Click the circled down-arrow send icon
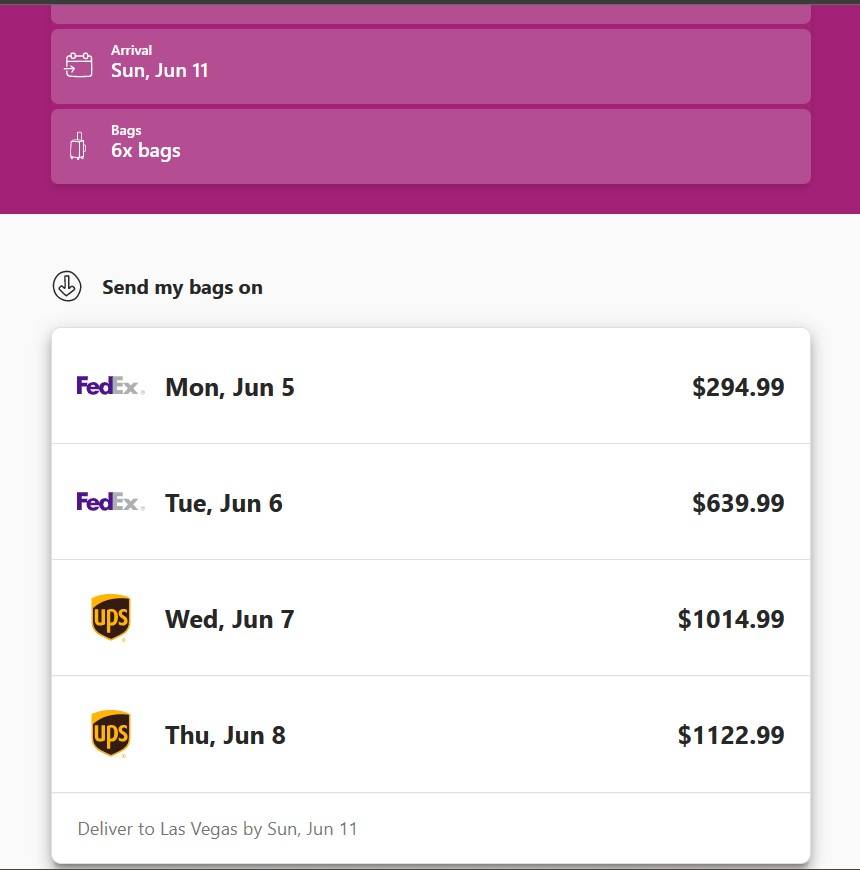The width and height of the screenshot is (860, 870). (x=67, y=287)
